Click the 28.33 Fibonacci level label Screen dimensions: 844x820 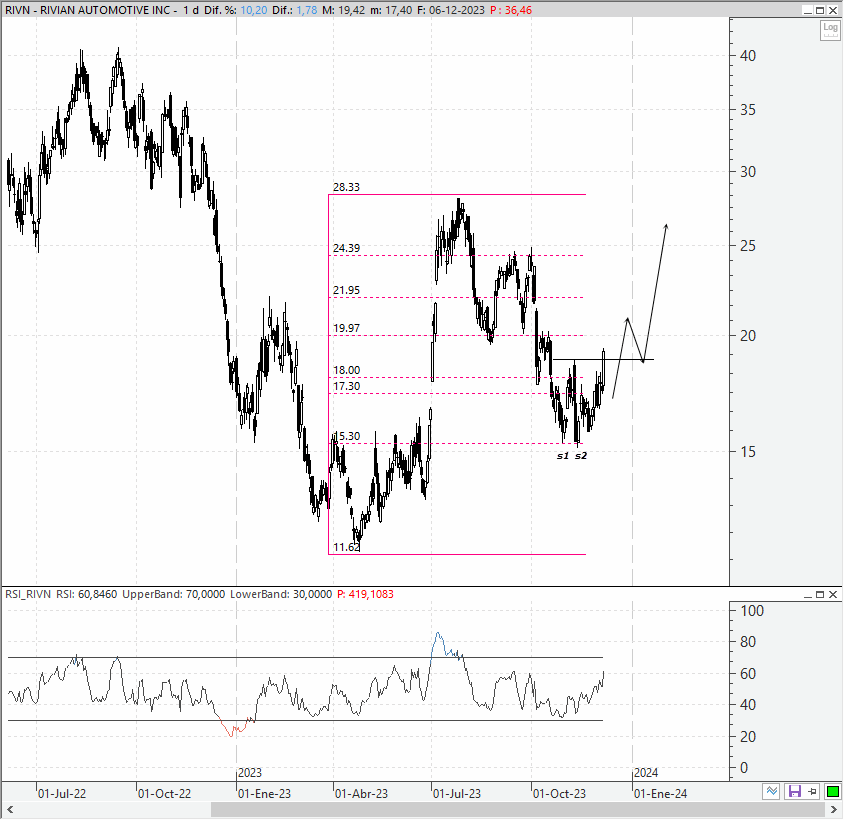click(x=346, y=187)
